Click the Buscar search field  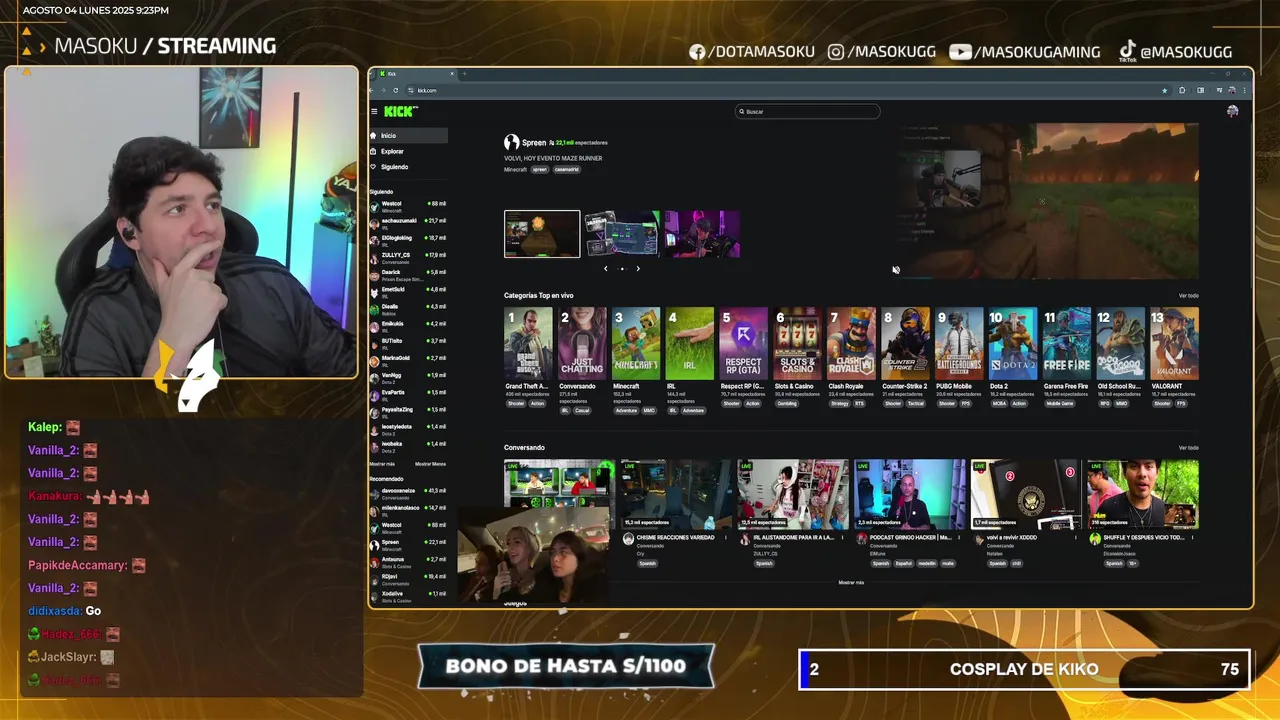808,111
